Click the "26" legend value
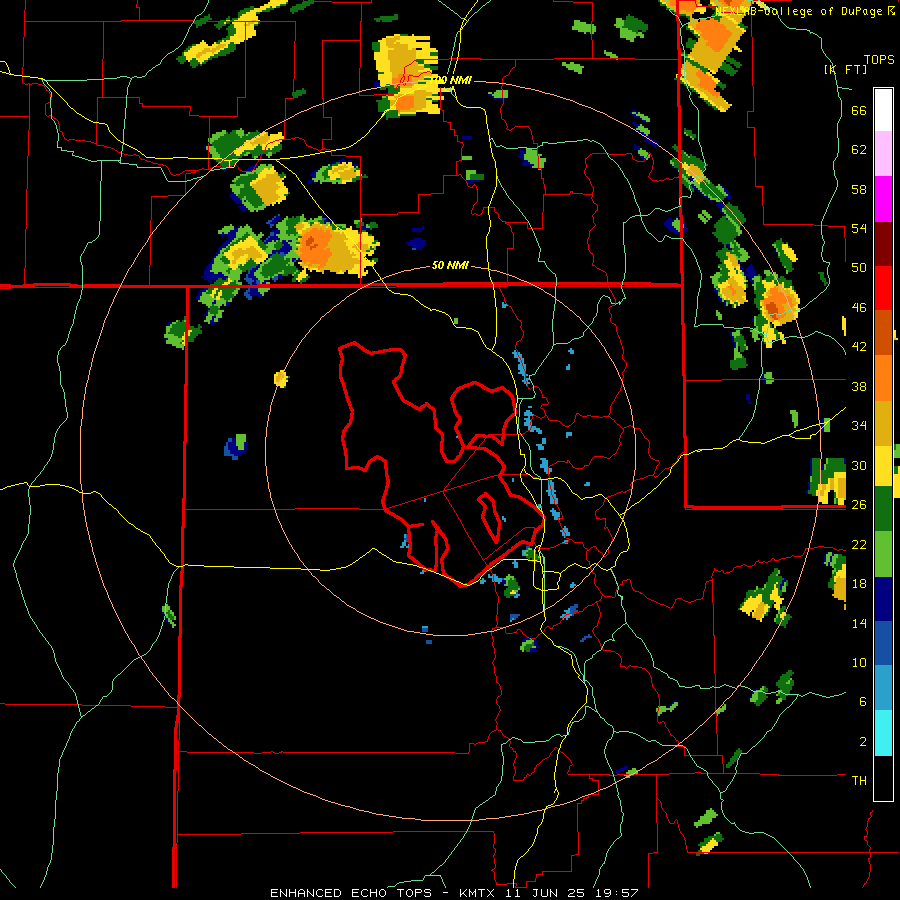 (x=859, y=505)
